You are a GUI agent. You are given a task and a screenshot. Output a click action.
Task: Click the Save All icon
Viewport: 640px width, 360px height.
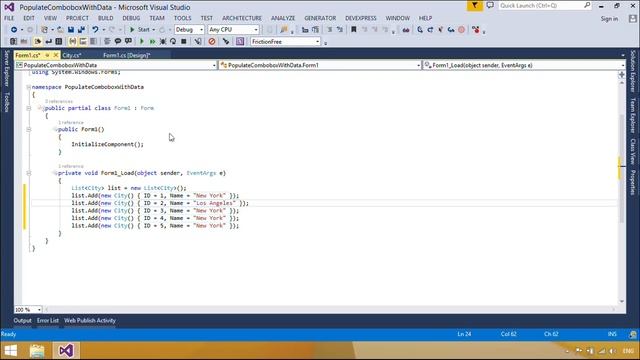coord(81,30)
